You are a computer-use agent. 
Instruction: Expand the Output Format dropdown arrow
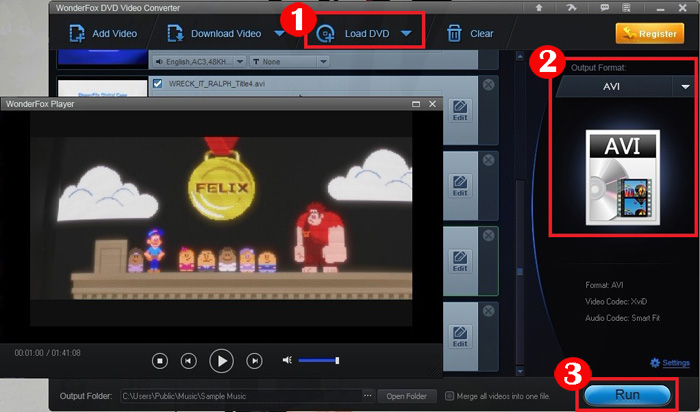[685, 87]
